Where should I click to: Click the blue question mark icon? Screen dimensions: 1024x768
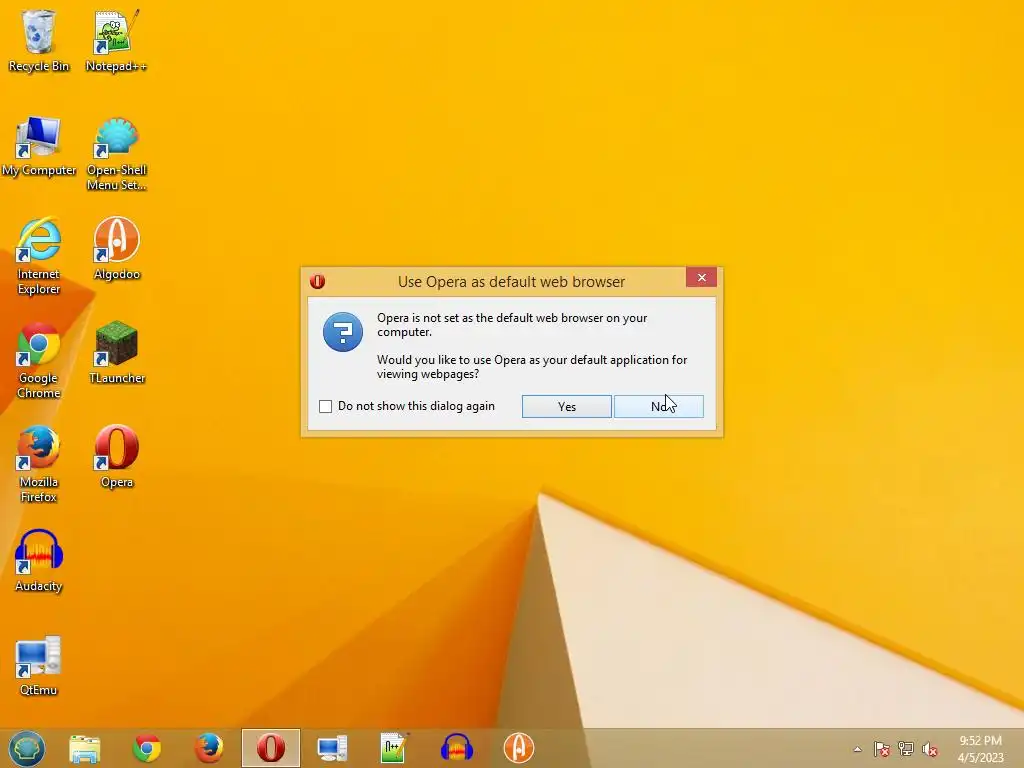pos(343,332)
